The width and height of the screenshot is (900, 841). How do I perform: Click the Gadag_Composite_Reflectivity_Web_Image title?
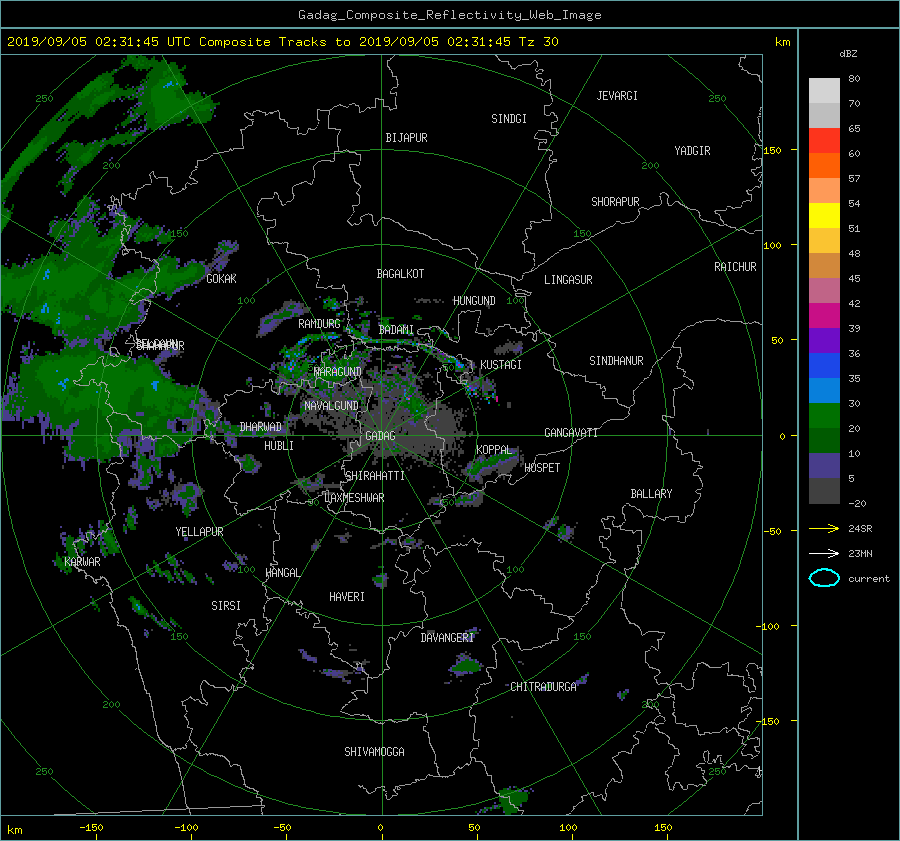point(449,15)
